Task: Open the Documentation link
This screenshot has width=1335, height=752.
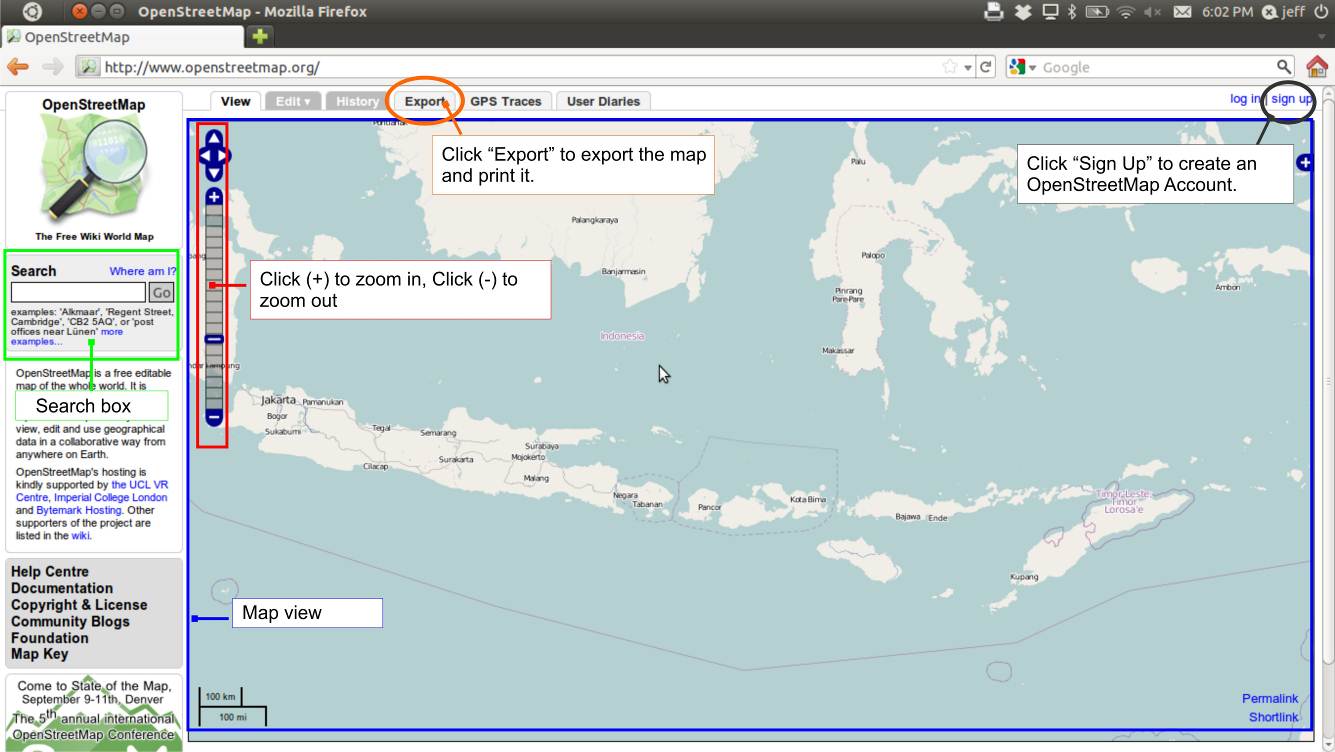Action: [x=62, y=588]
